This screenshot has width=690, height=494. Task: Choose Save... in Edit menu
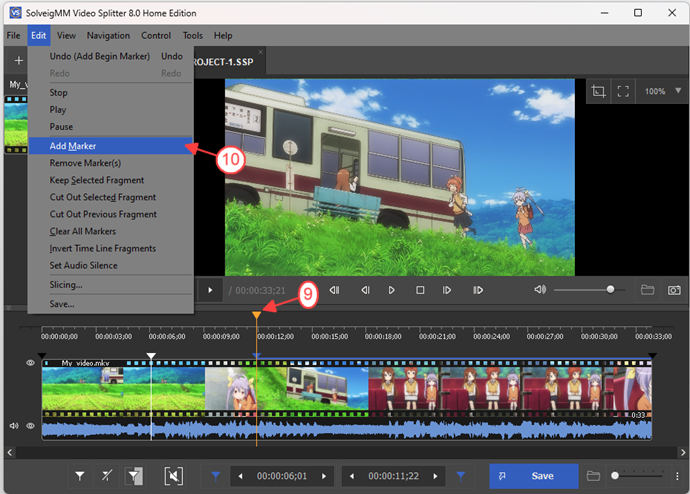110,304
